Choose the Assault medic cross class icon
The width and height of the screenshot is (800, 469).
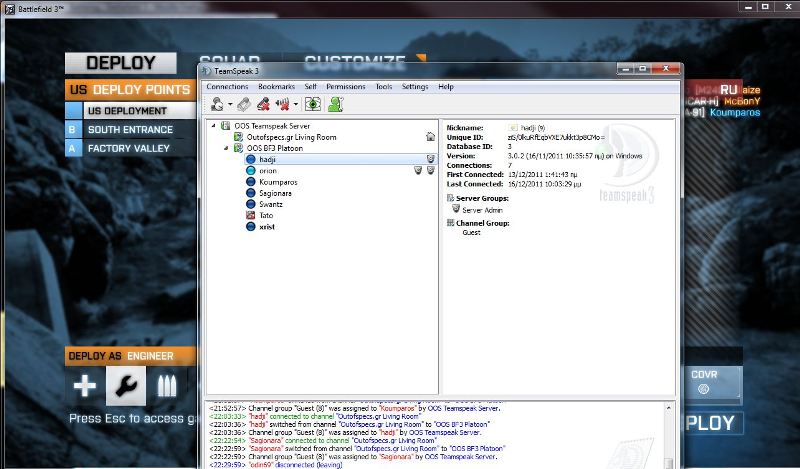pyautogui.click(x=85, y=386)
